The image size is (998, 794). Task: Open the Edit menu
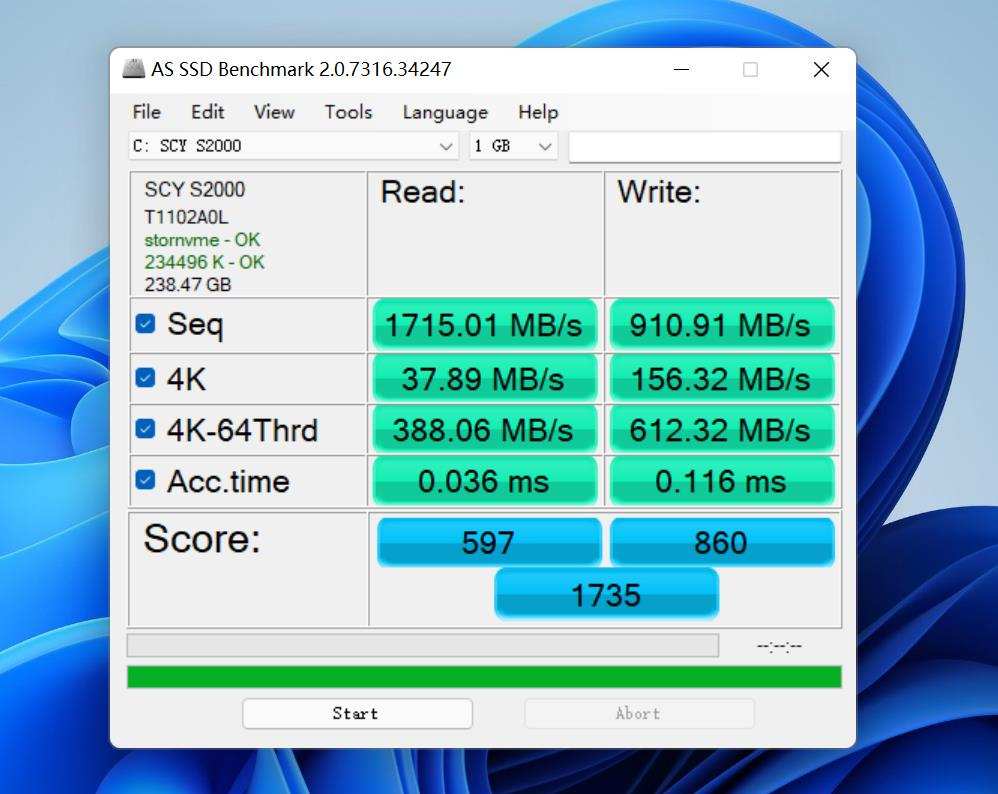[208, 112]
